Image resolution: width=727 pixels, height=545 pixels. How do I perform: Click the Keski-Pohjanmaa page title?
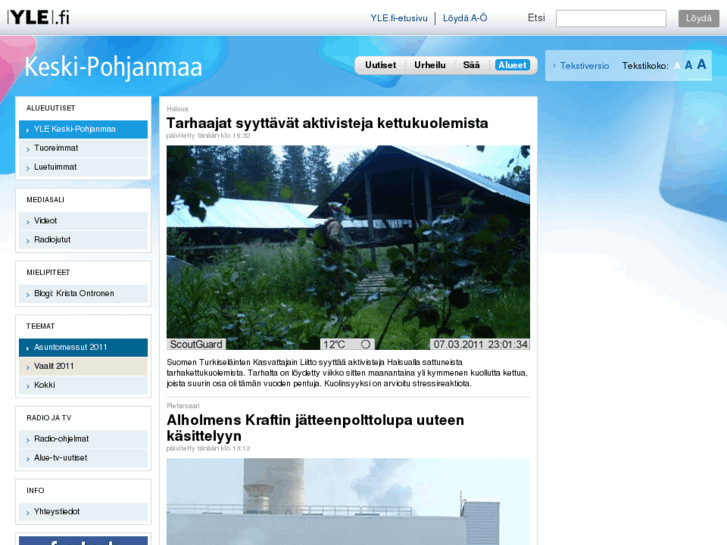[114, 67]
